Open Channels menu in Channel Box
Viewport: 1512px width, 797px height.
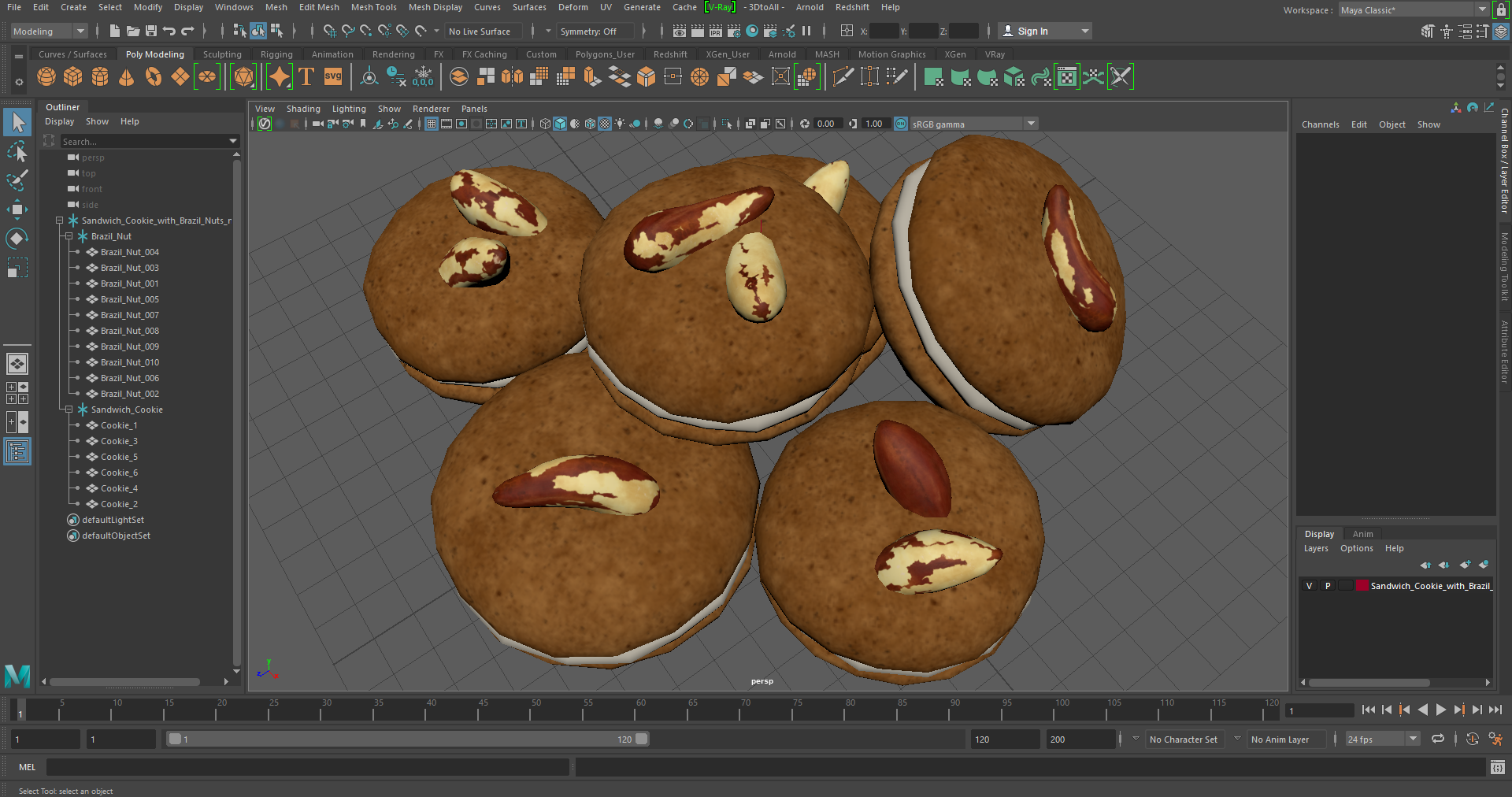click(1320, 124)
